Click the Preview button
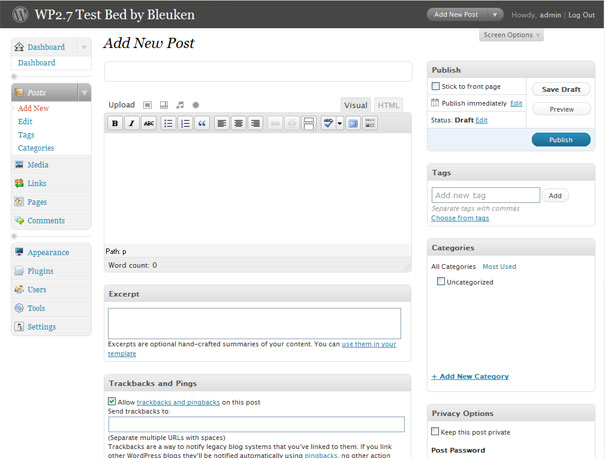This screenshot has height=458, width=605. pos(561,109)
